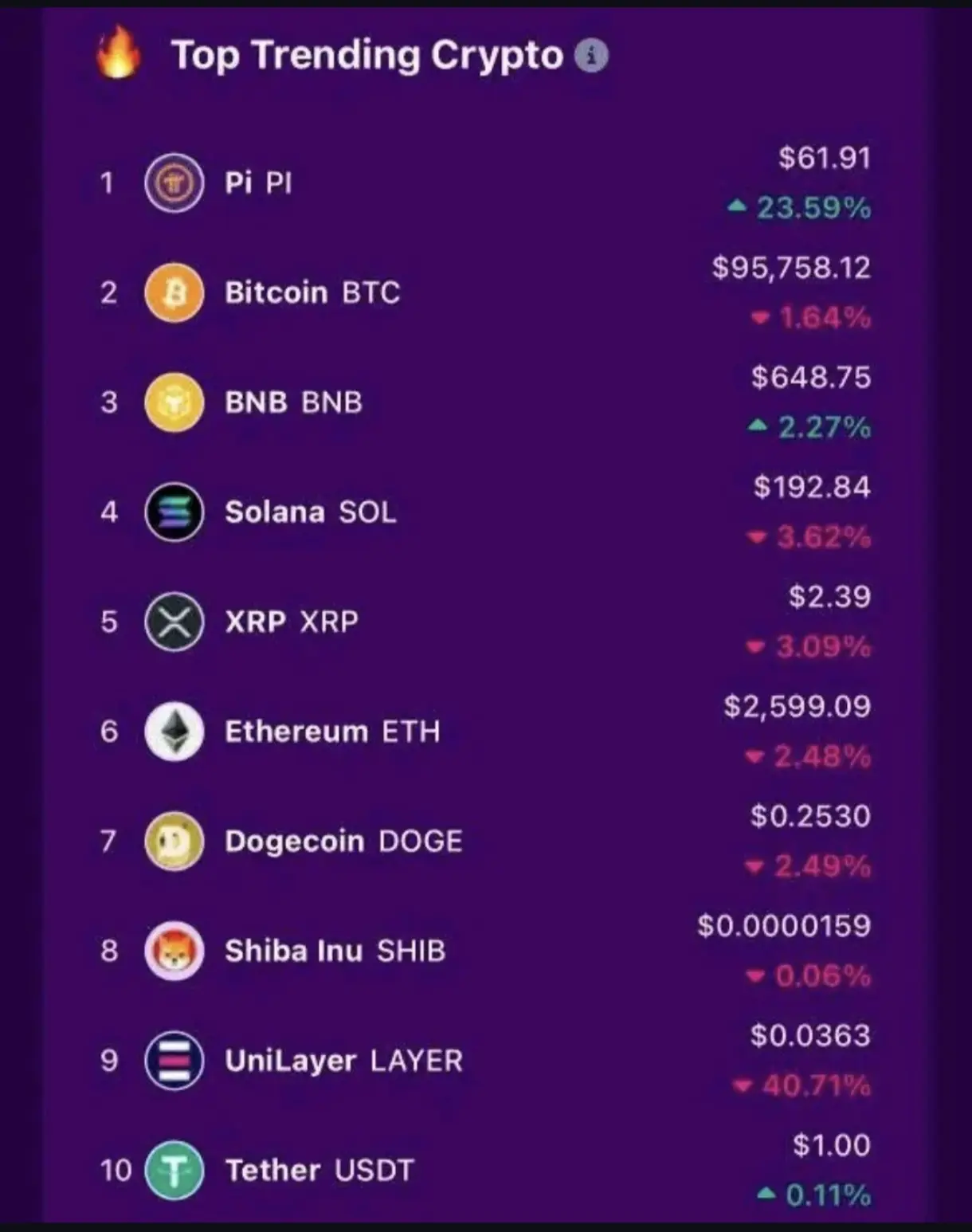Click the Dogecoin logo icon
This screenshot has width=972, height=1232.
(174, 841)
